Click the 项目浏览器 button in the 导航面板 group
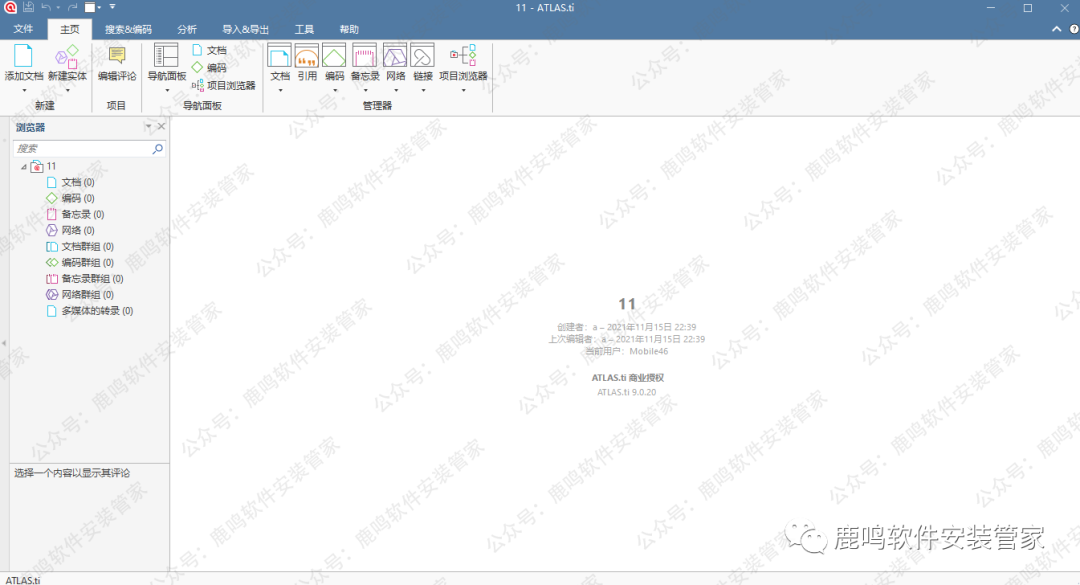Viewport: 1080px width, 585px height. [x=223, y=85]
